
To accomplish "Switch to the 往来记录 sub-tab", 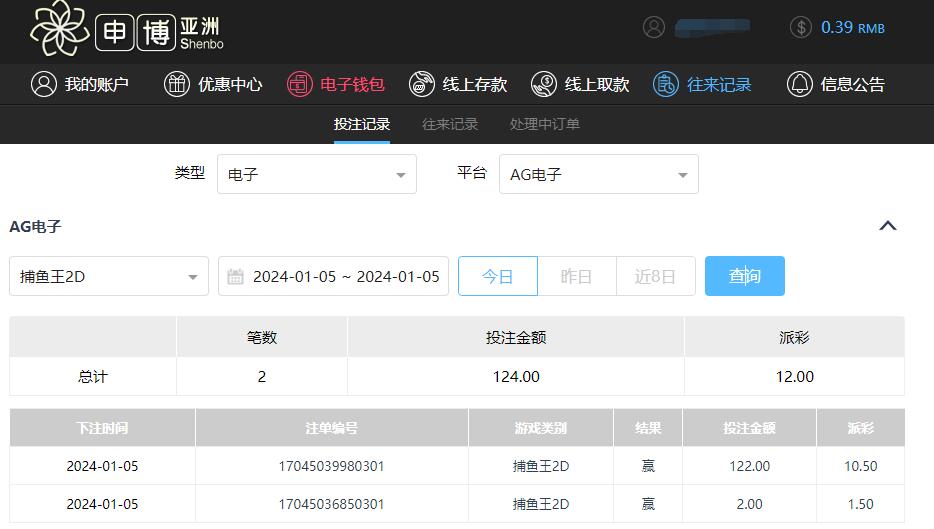I will coord(450,124).
